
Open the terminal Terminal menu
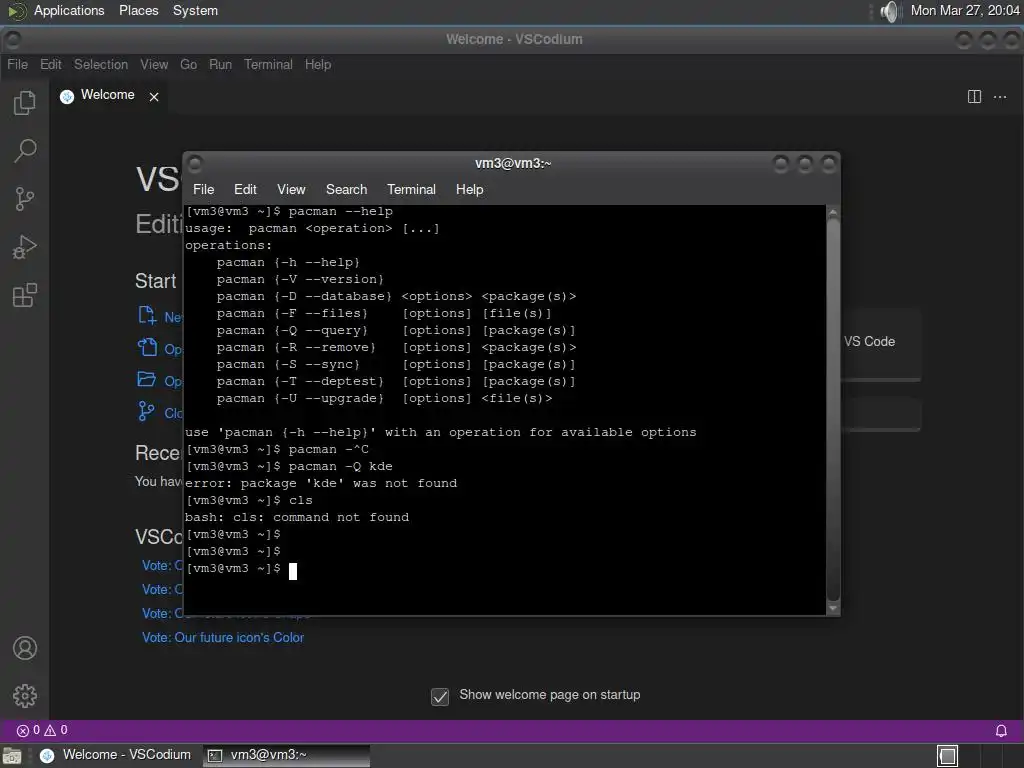coord(411,189)
